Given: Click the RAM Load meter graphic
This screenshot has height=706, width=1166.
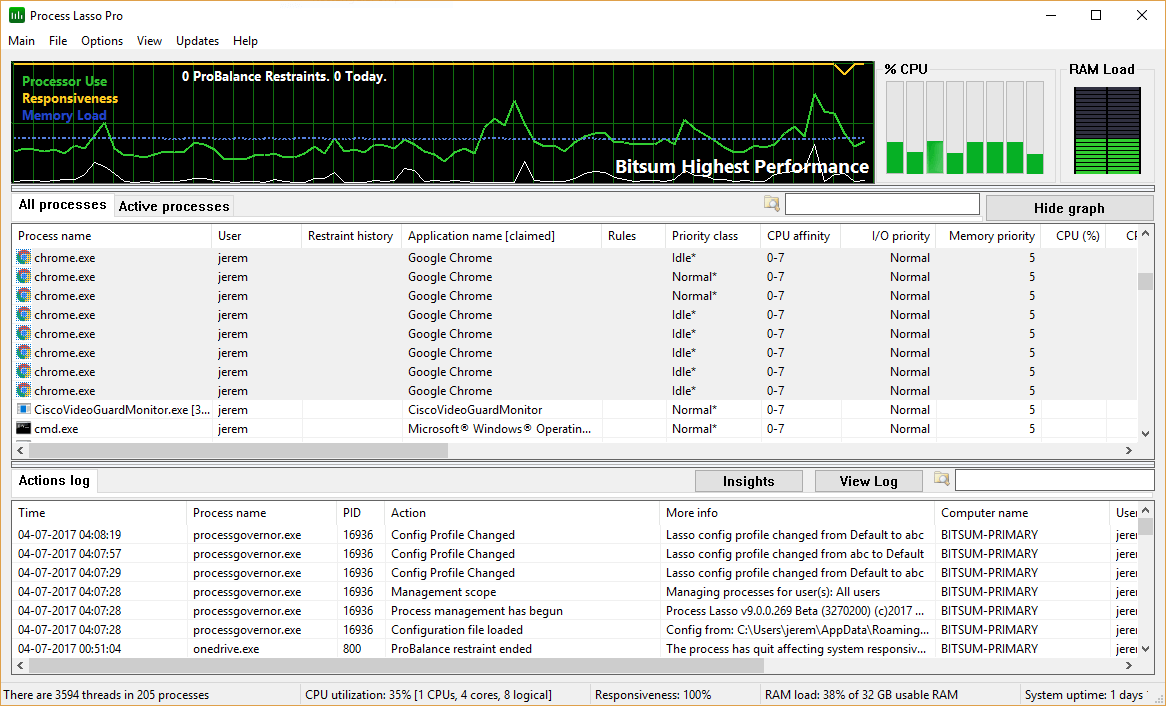Looking at the screenshot, I should click(x=1106, y=130).
